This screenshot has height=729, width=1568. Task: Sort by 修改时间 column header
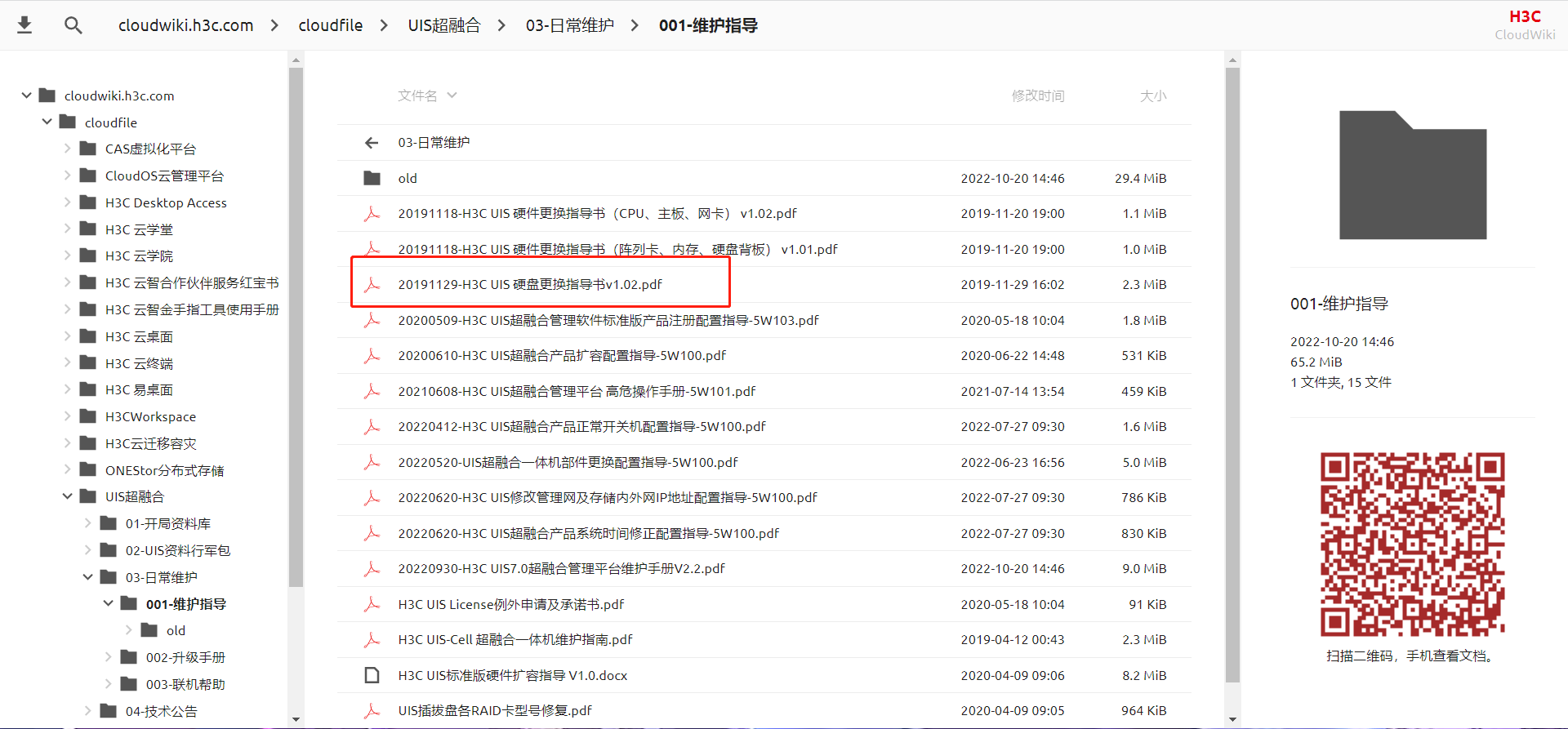tap(1037, 96)
